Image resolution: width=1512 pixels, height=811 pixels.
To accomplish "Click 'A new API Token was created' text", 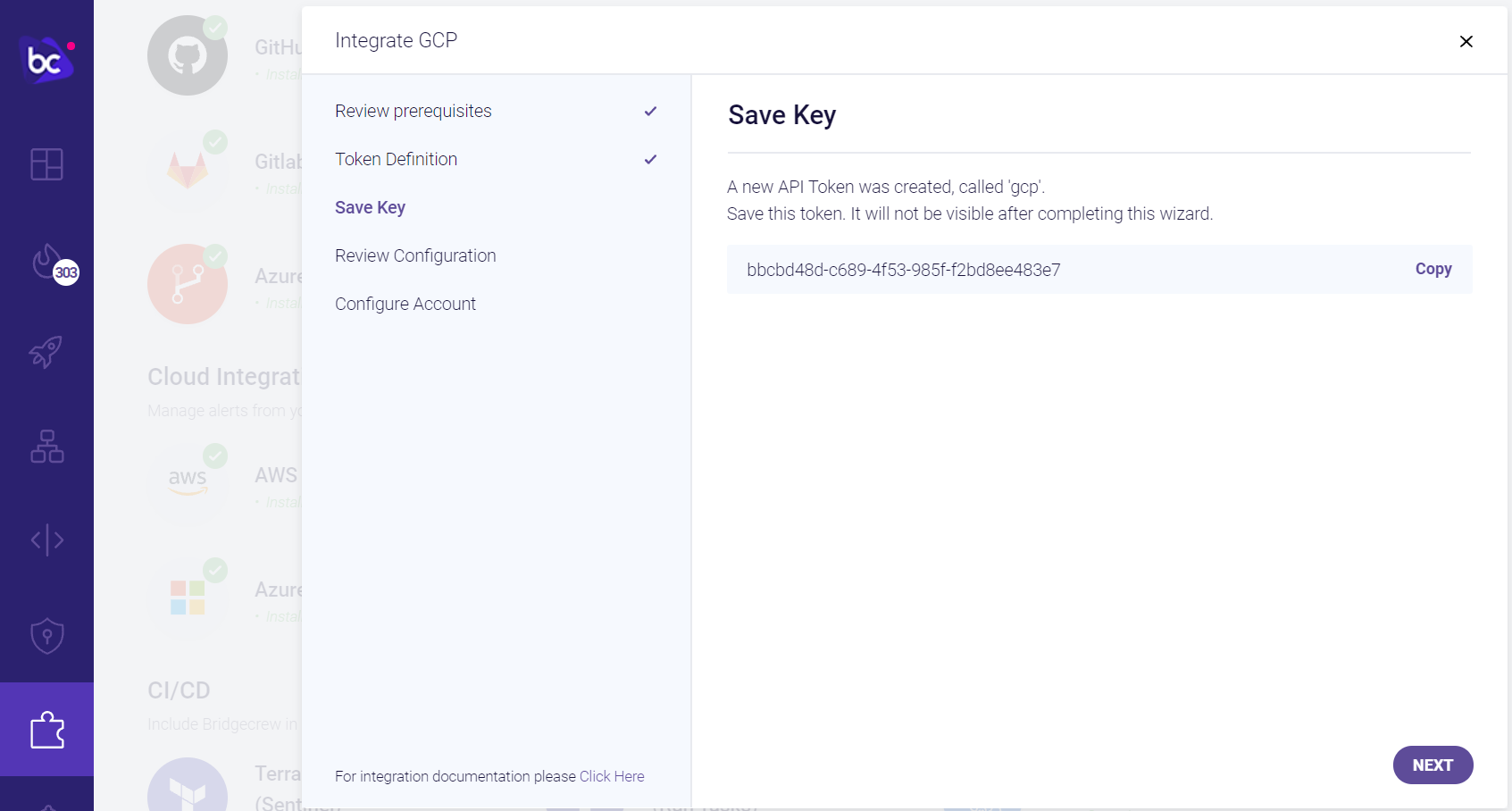I will pyautogui.click(x=885, y=187).
